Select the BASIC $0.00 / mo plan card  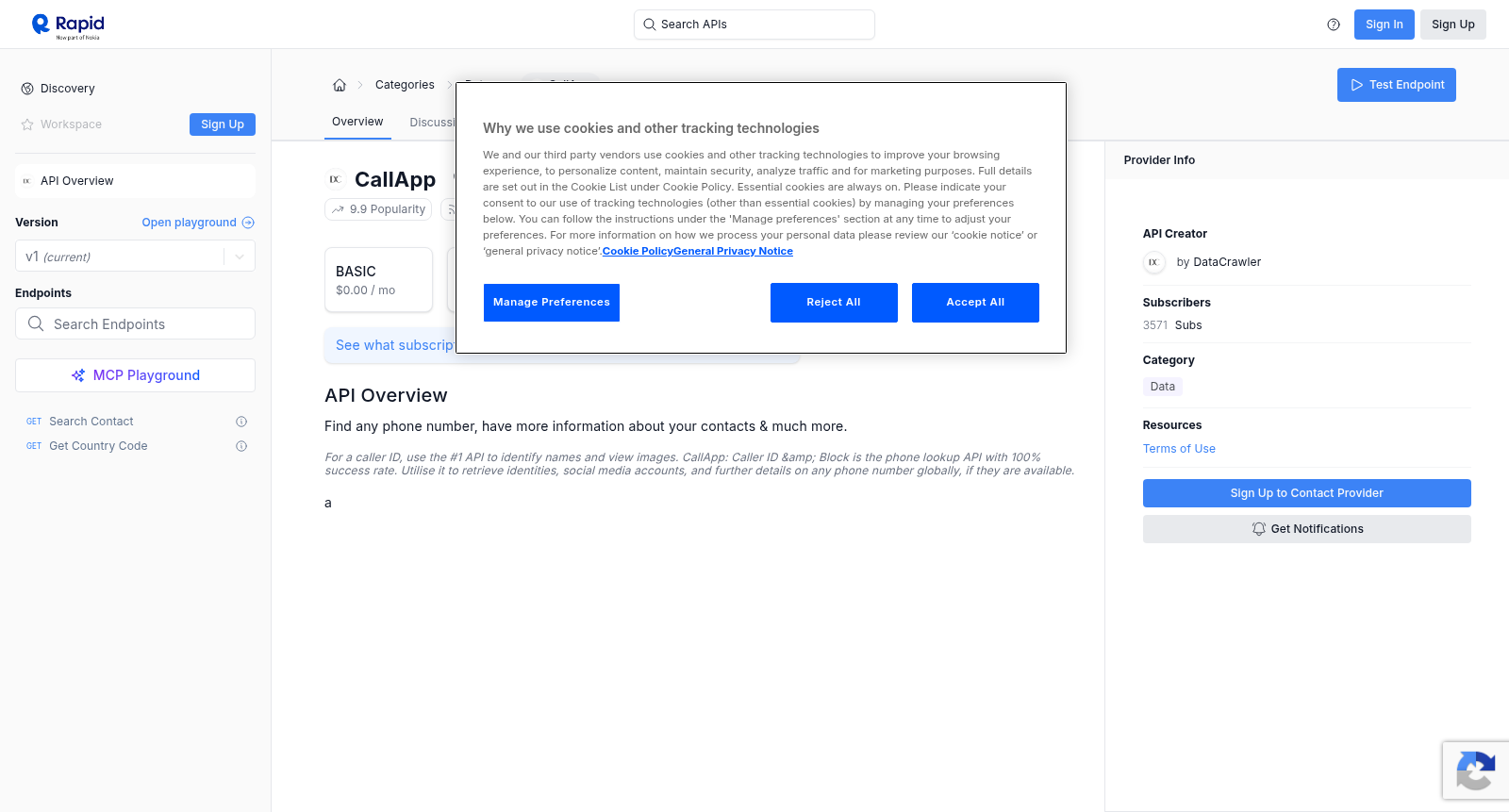pos(378,280)
